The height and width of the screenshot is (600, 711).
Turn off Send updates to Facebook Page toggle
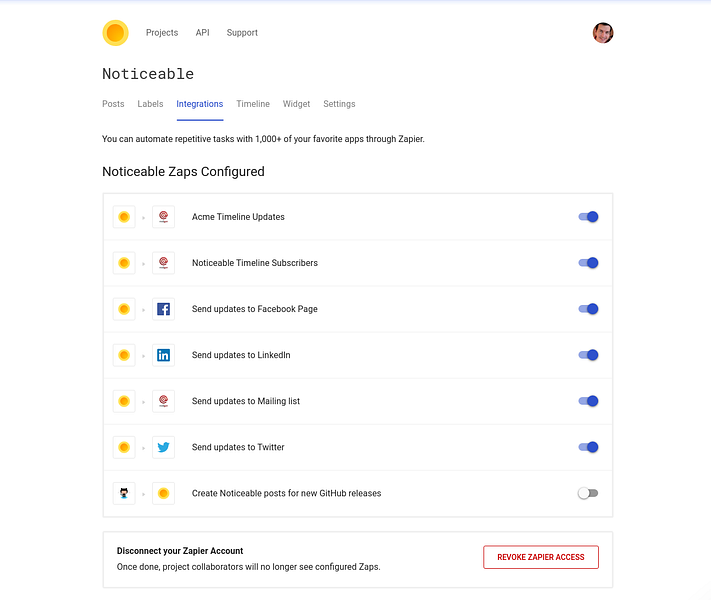coord(588,309)
